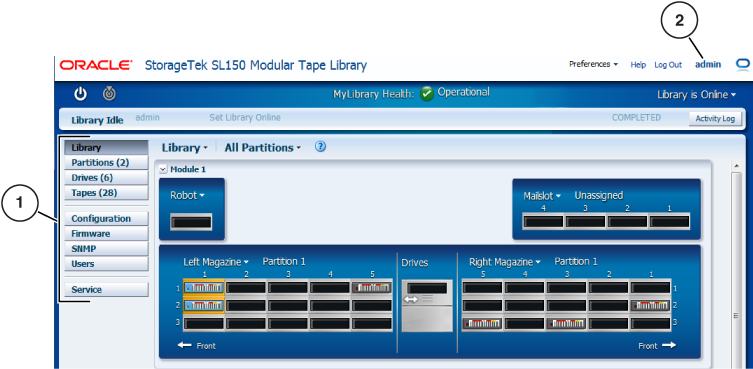The height and width of the screenshot is (369, 753).
Task: Open Drives (6) in the sidebar
Action: click(106, 178)
